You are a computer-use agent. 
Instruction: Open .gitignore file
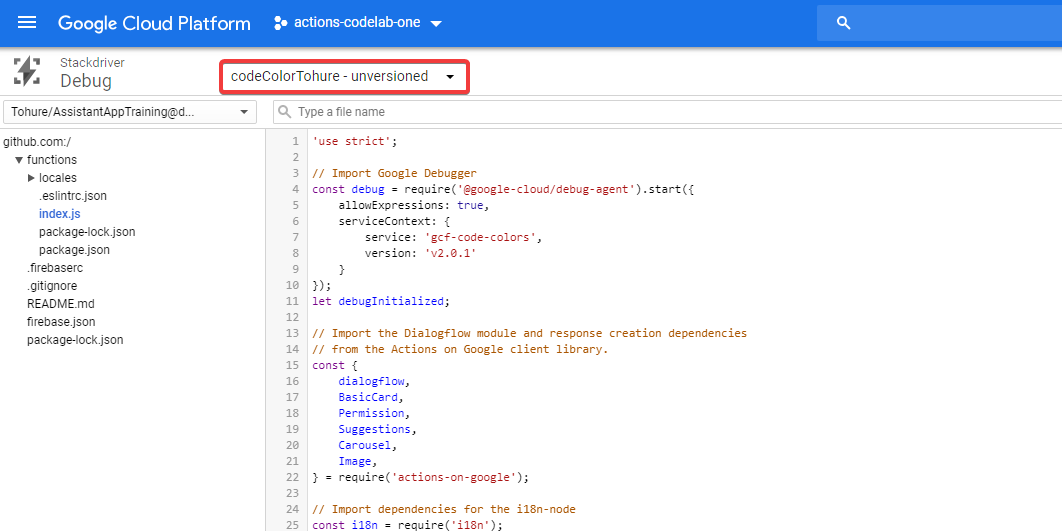[x=51, y=286]
